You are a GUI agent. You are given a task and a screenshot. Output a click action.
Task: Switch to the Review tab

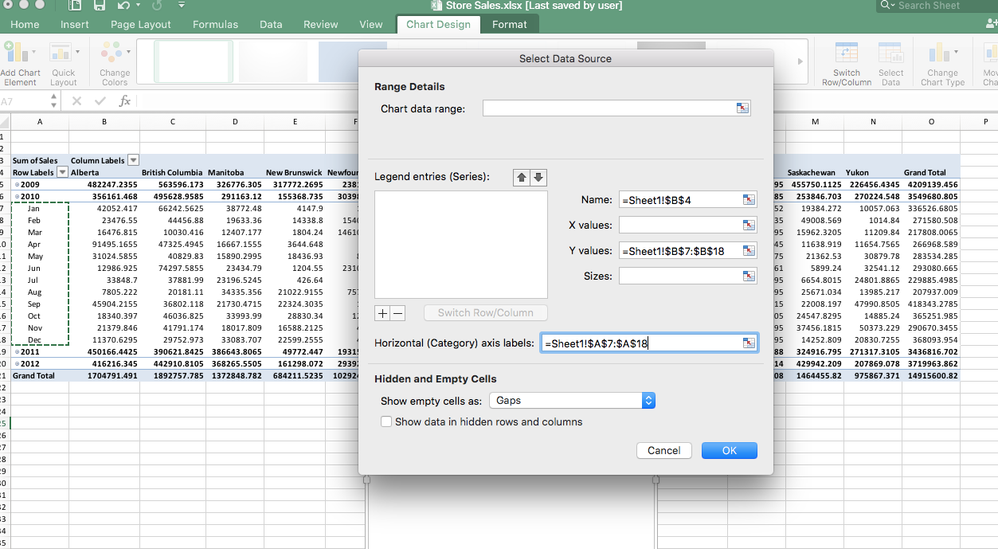point(320,24)
